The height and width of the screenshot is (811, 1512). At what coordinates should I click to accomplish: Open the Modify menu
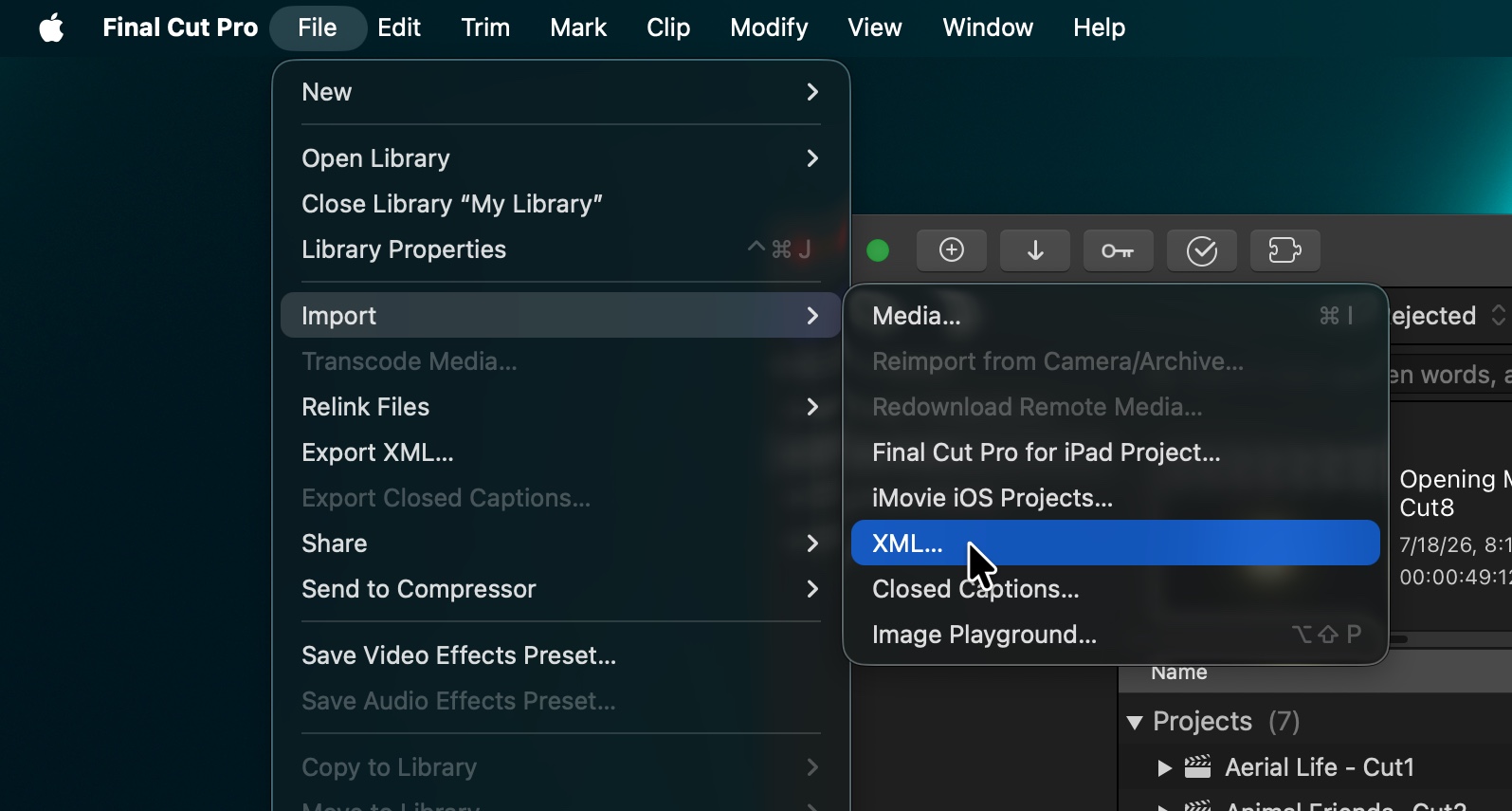(x=769, y=28)
